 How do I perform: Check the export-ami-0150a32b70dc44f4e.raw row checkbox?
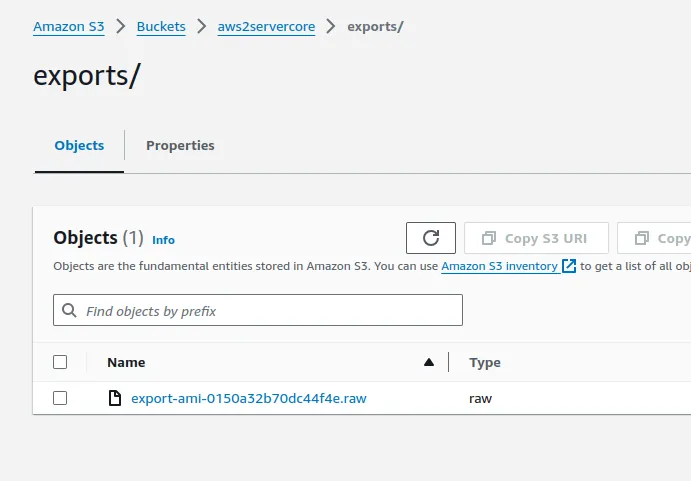coord(60,398)
